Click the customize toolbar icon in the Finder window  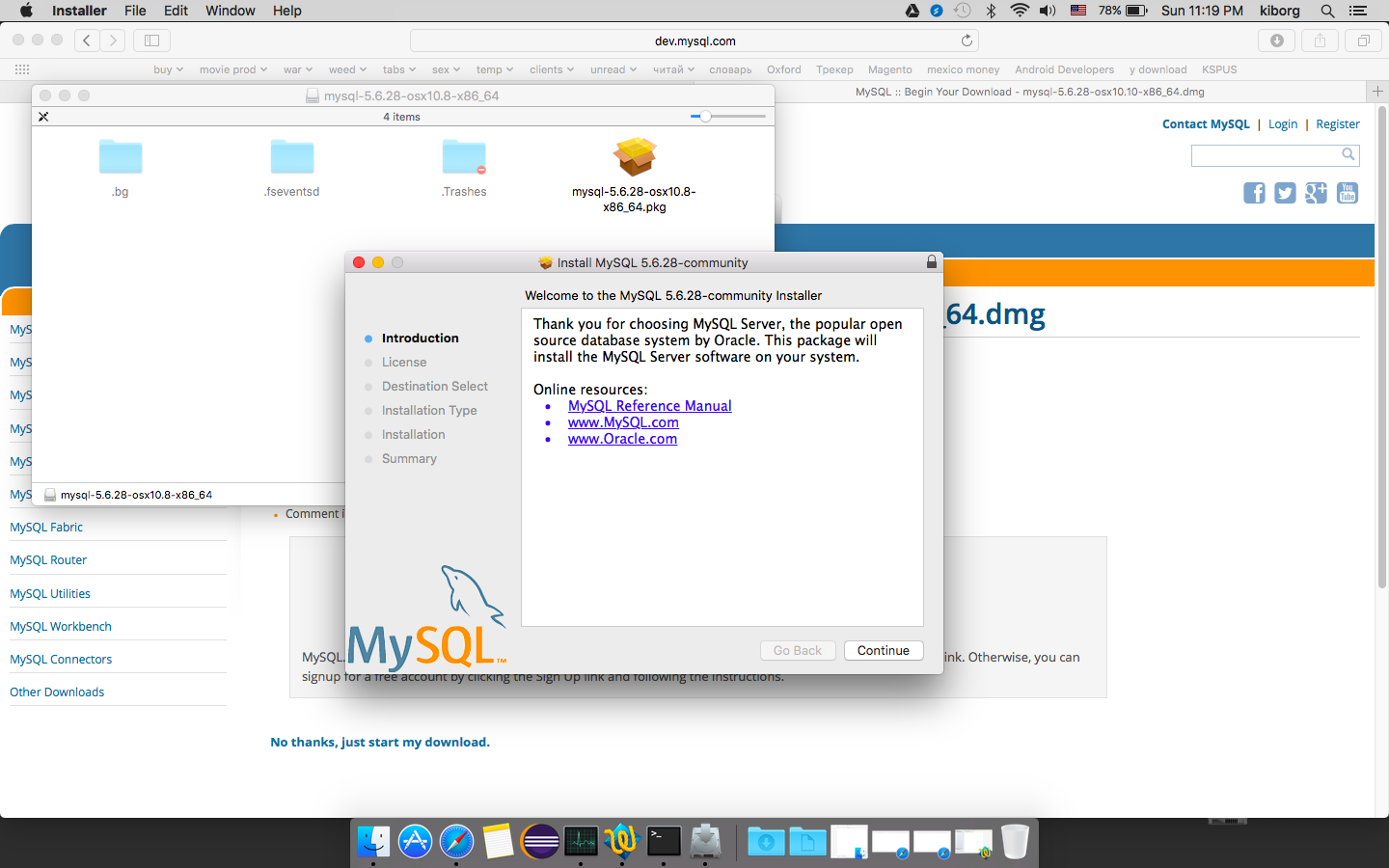pyautogui.click(x=43, y=117)
